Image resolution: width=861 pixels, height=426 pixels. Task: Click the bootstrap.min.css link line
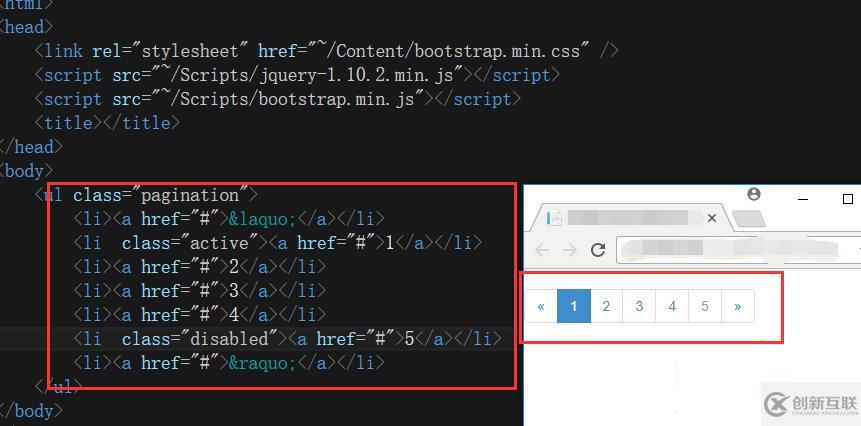tap(327, 51)
